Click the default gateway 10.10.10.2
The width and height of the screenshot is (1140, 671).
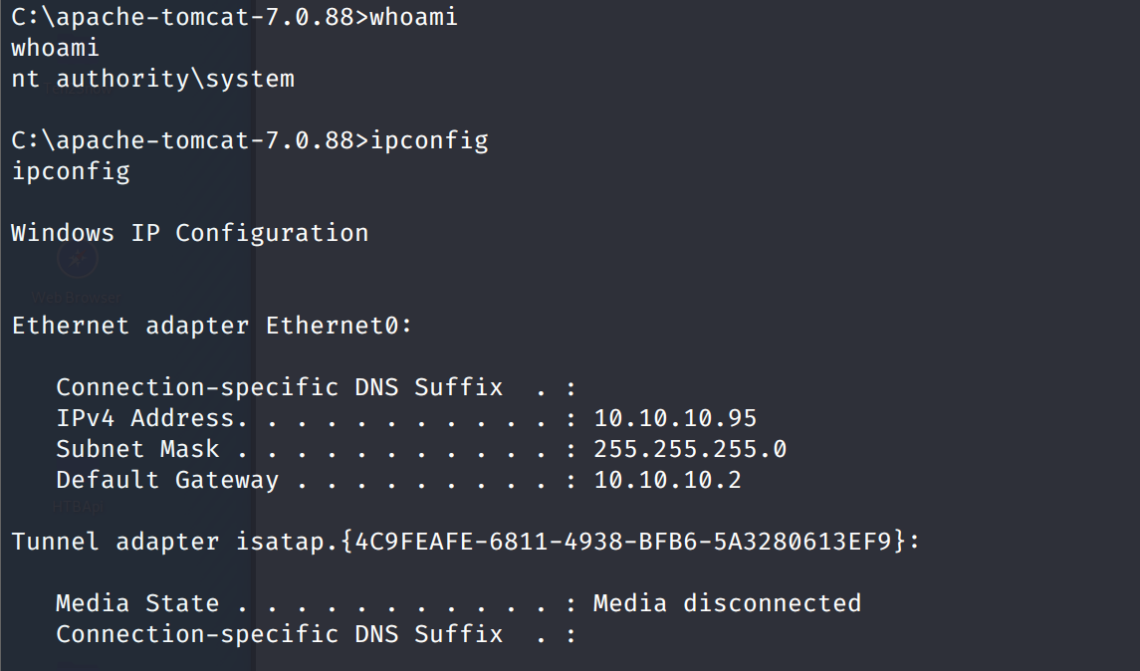point(668,480)
